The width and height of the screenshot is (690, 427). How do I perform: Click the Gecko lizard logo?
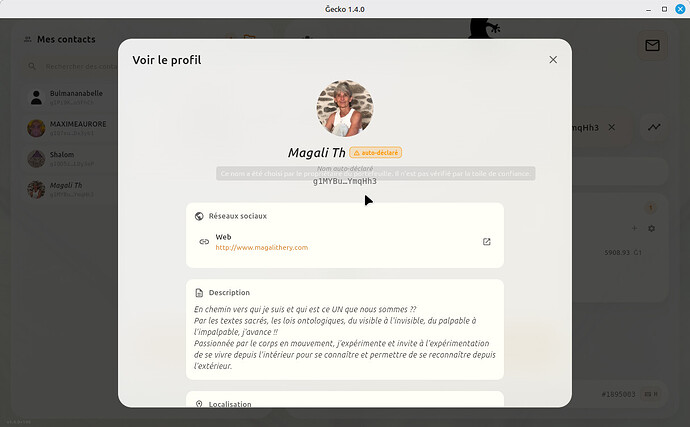coord(484,28)
